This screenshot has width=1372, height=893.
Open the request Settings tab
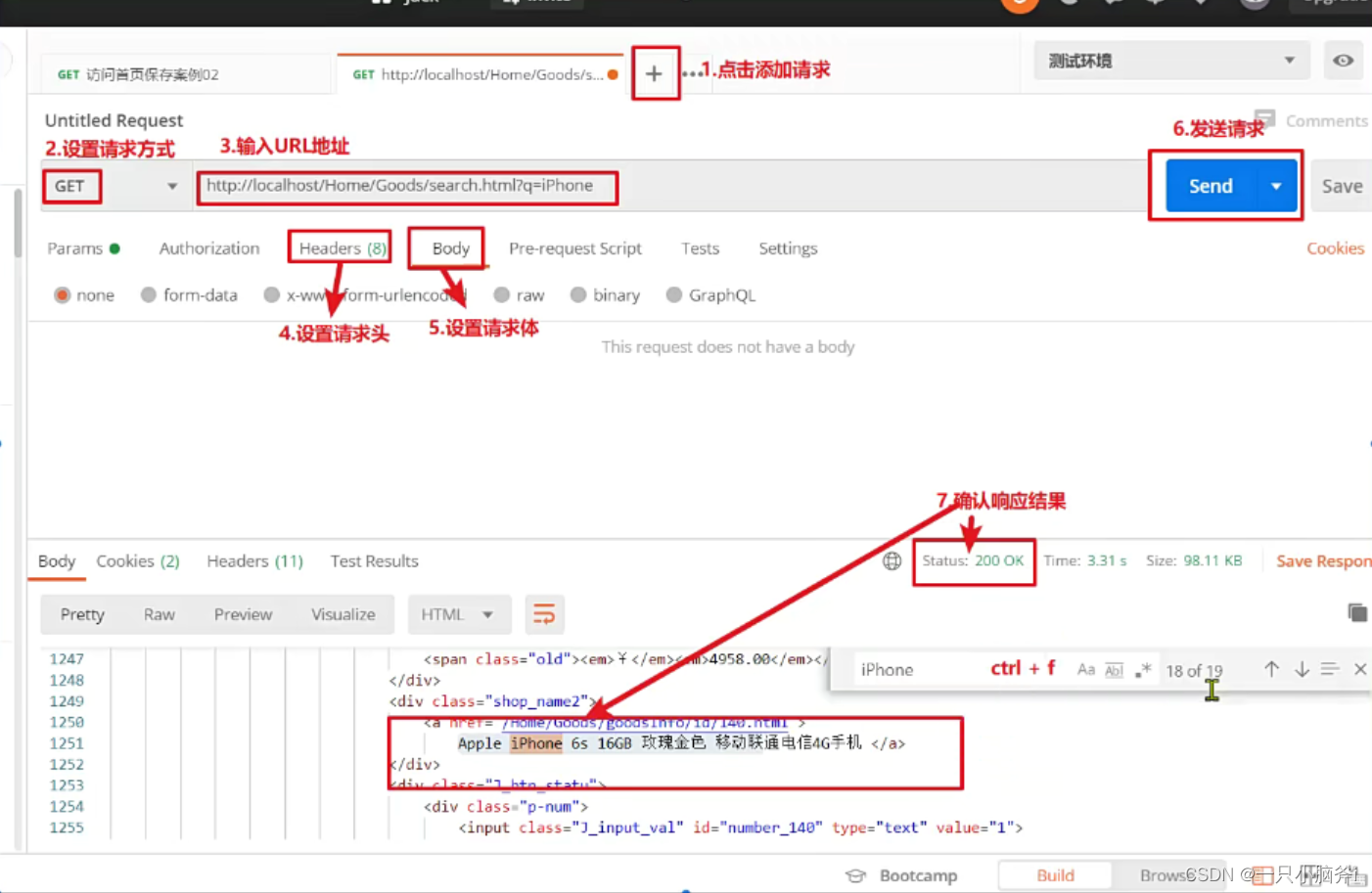(x=788, y=248)
